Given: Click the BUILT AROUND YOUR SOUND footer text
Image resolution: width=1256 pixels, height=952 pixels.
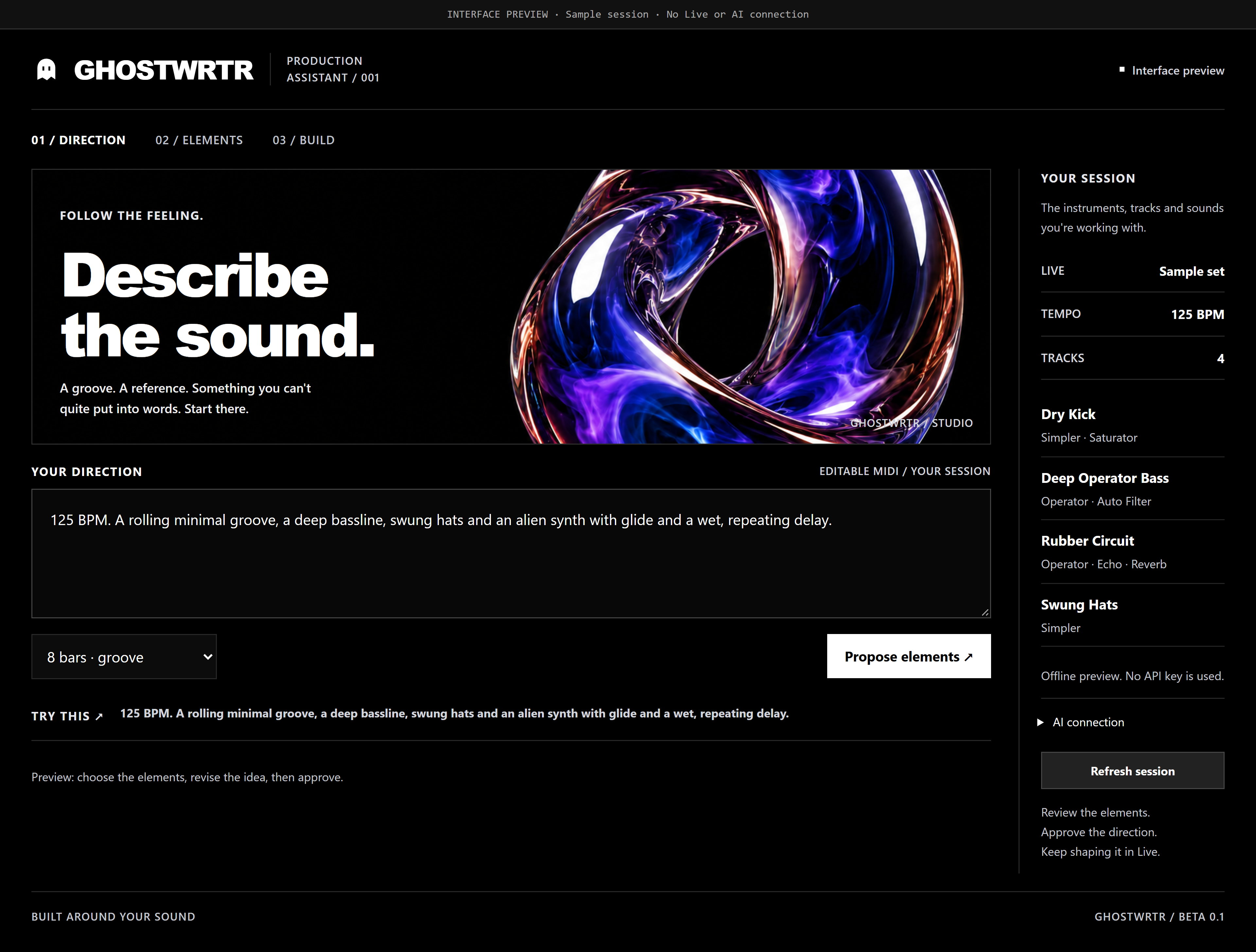Looking at the screenshot, I should [113, 917].
